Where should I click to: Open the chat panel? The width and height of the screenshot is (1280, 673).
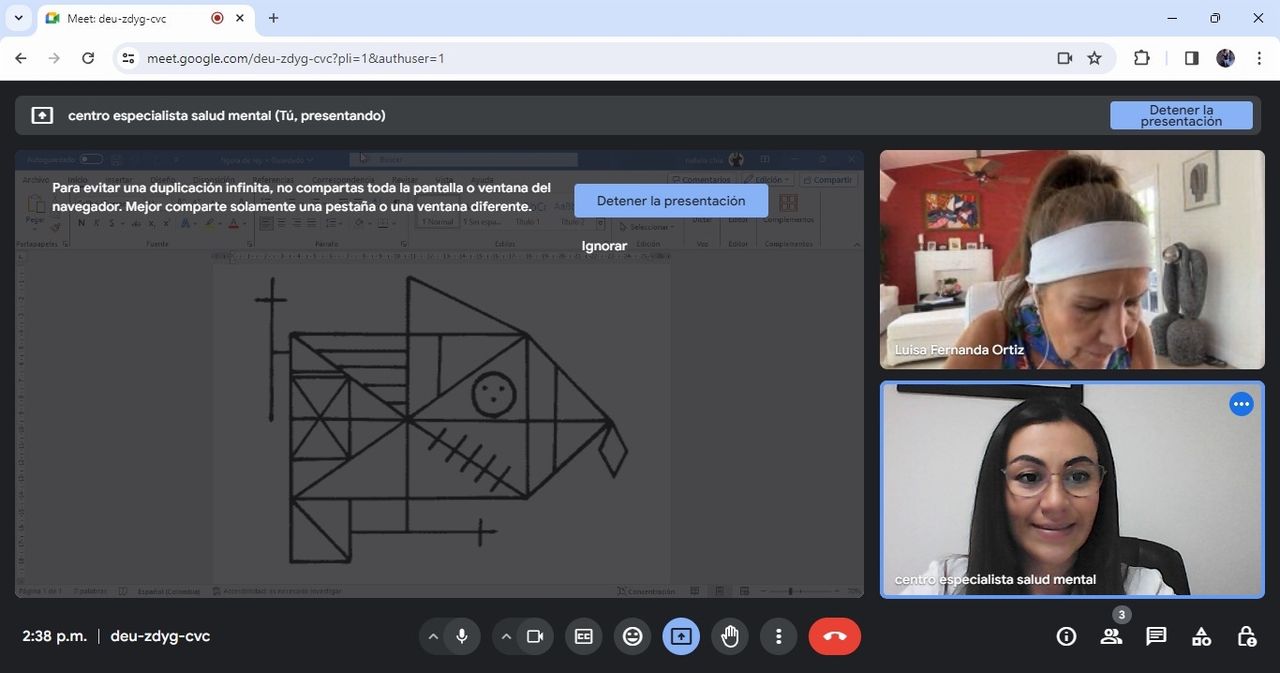tap(1156, 636)
